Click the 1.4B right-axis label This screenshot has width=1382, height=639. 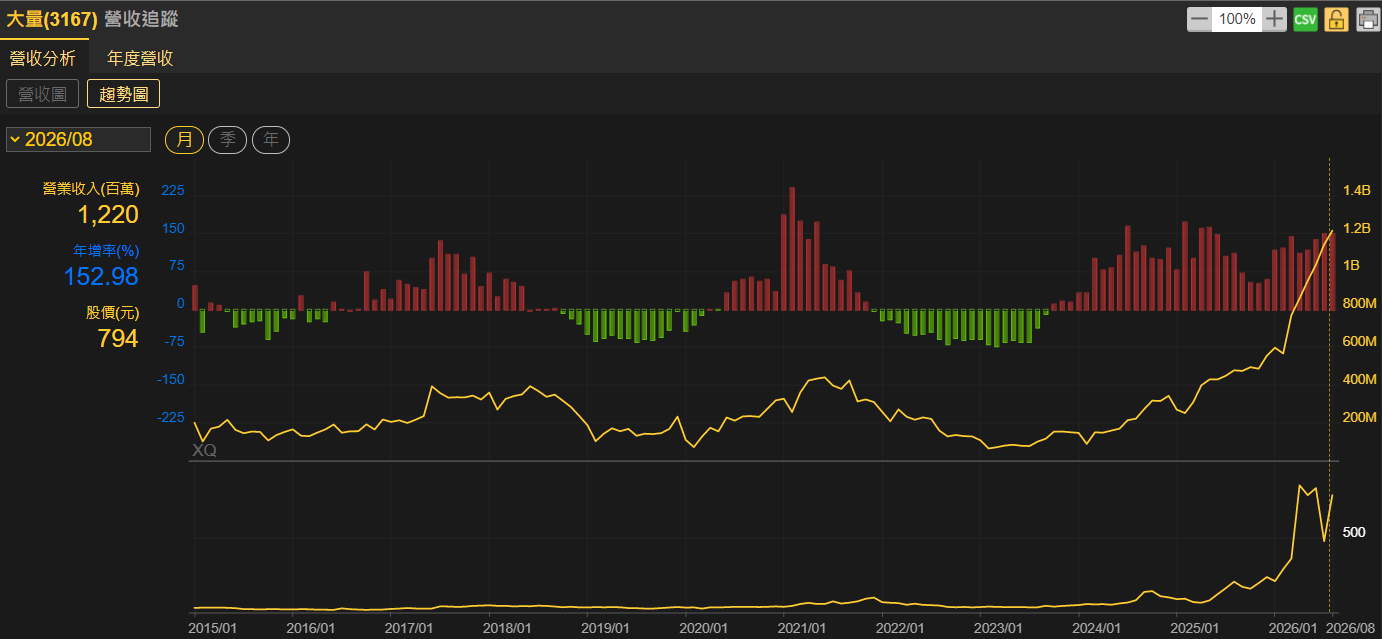click(x=1356, y=190)
